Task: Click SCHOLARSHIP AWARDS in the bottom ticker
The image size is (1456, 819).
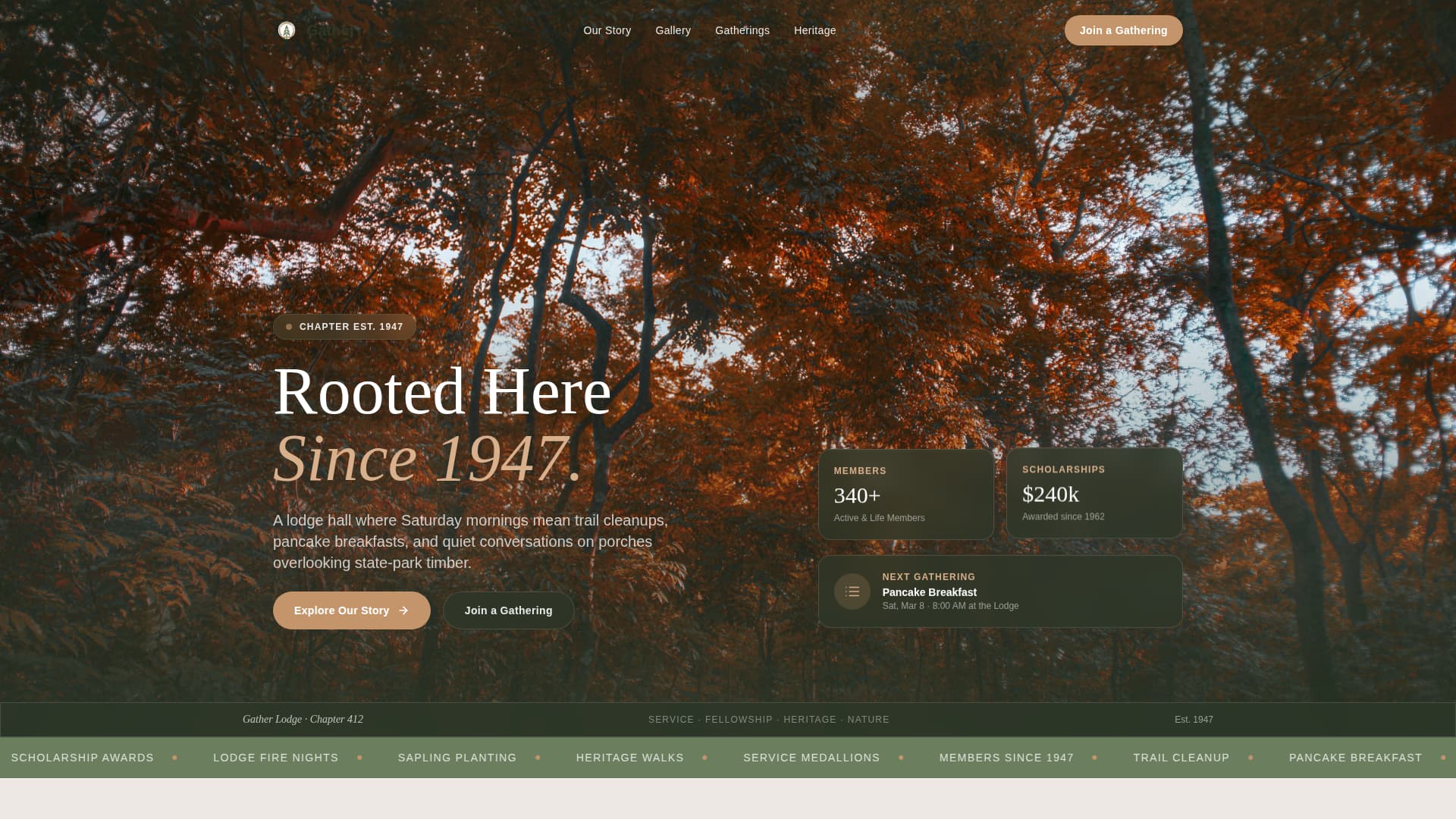Action: pos(82,757)
